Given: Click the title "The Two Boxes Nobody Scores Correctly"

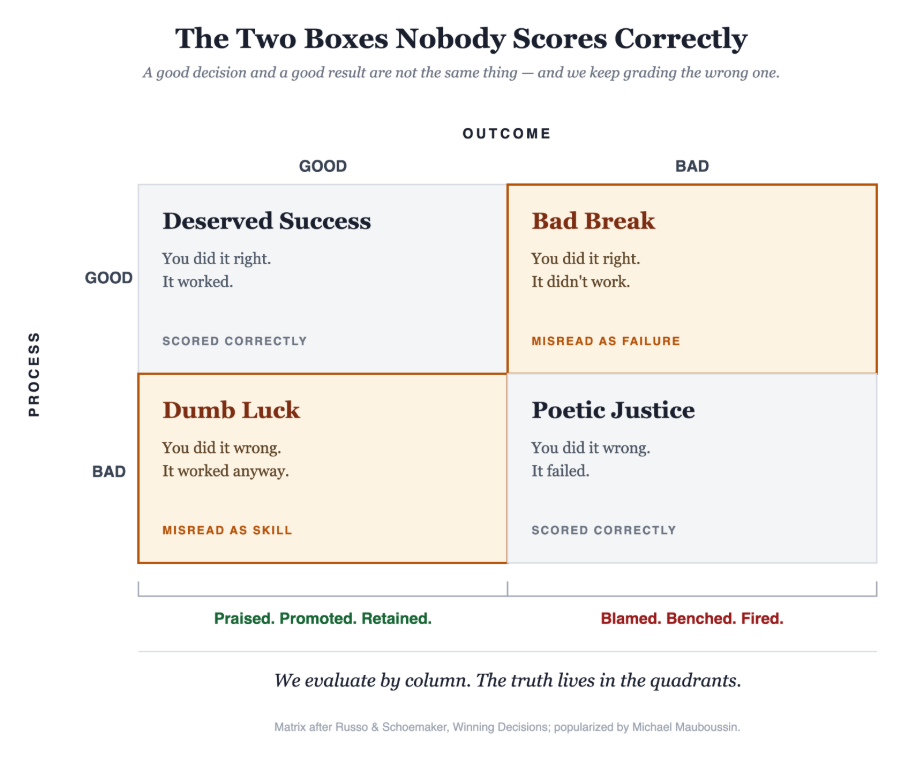Looking at the screenshot, I should [x=461, y=39].
